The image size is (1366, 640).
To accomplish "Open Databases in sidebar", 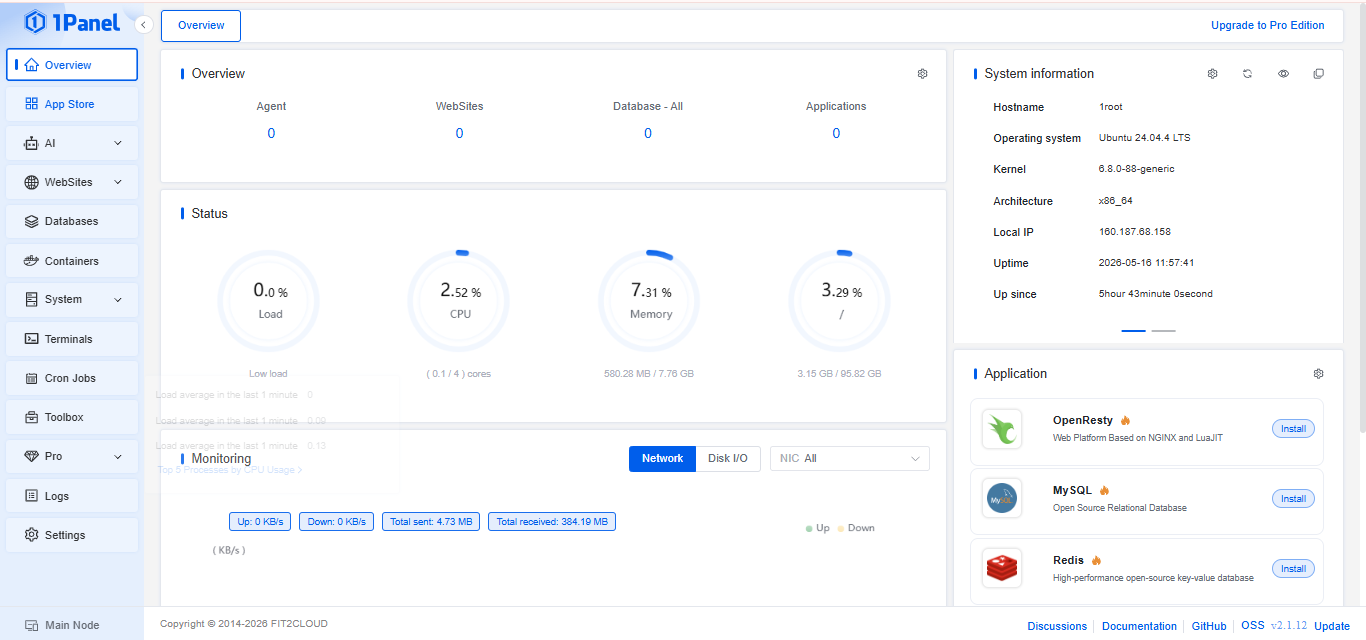I will [72, 221].
